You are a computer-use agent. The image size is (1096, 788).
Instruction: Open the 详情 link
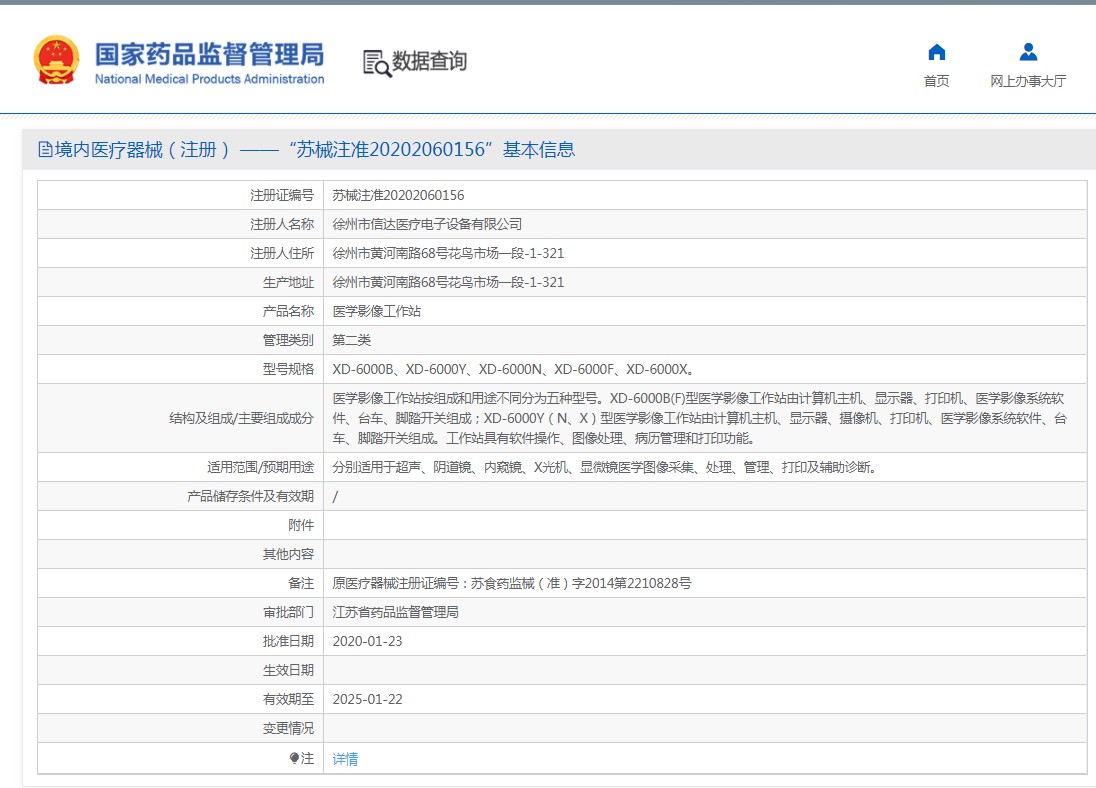tap(345, 759)
